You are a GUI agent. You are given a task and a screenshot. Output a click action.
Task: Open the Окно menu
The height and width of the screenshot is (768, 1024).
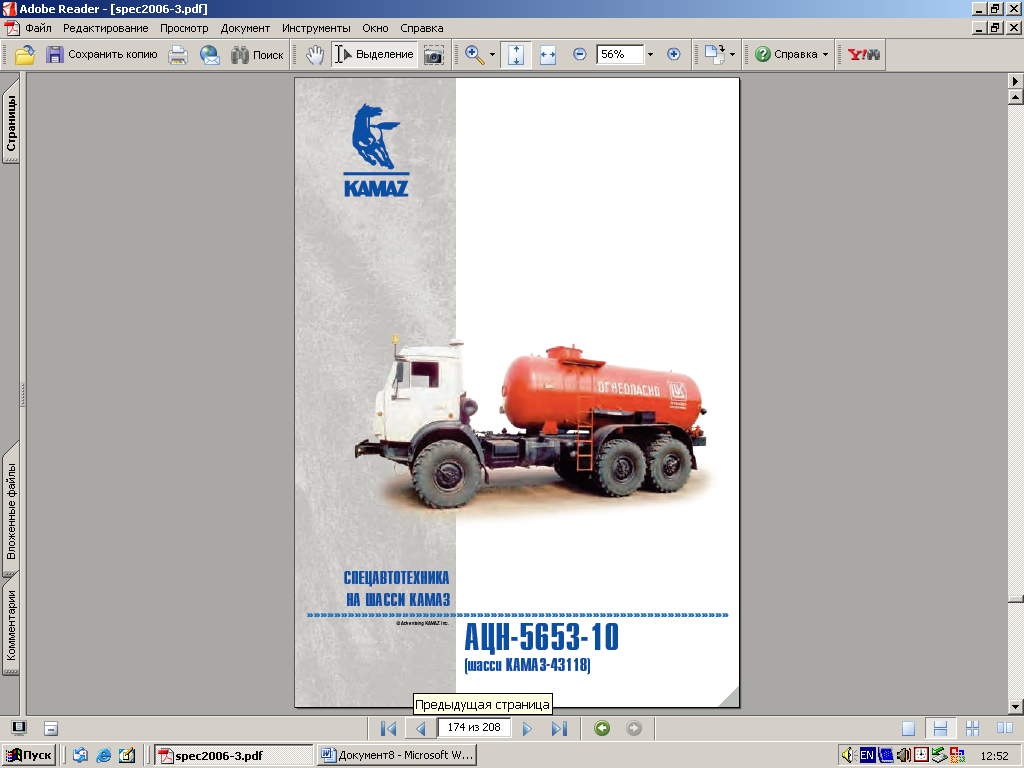pos(376,28)
